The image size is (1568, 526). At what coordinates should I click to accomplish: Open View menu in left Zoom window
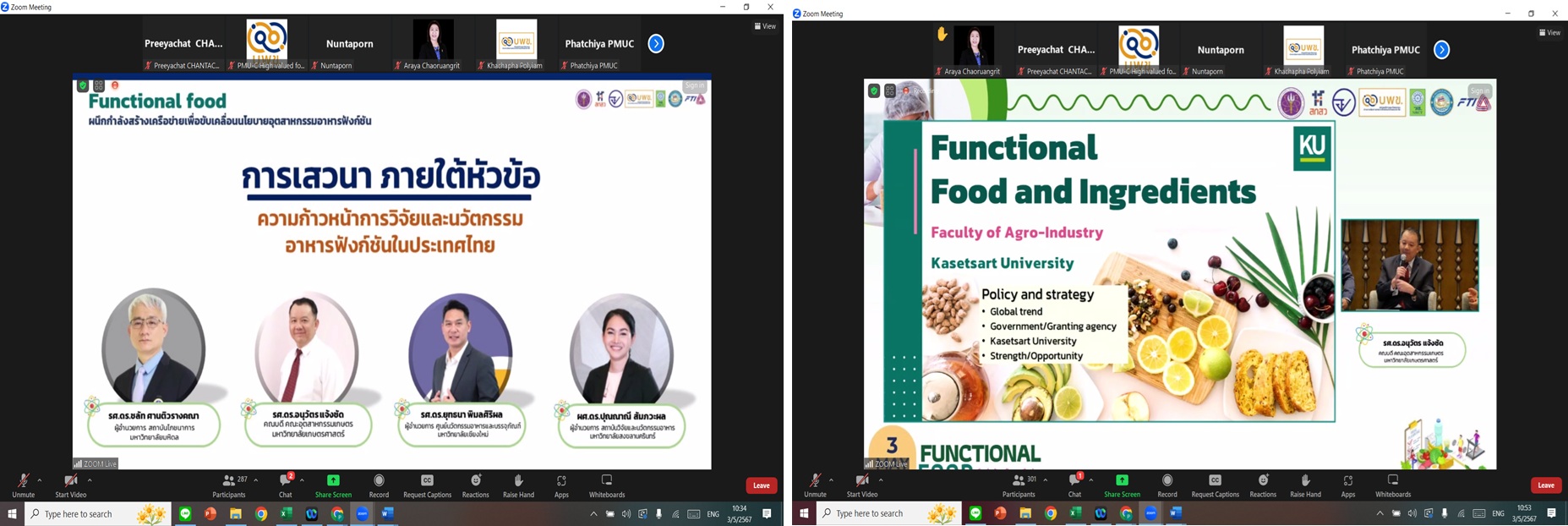coord(765,26)
